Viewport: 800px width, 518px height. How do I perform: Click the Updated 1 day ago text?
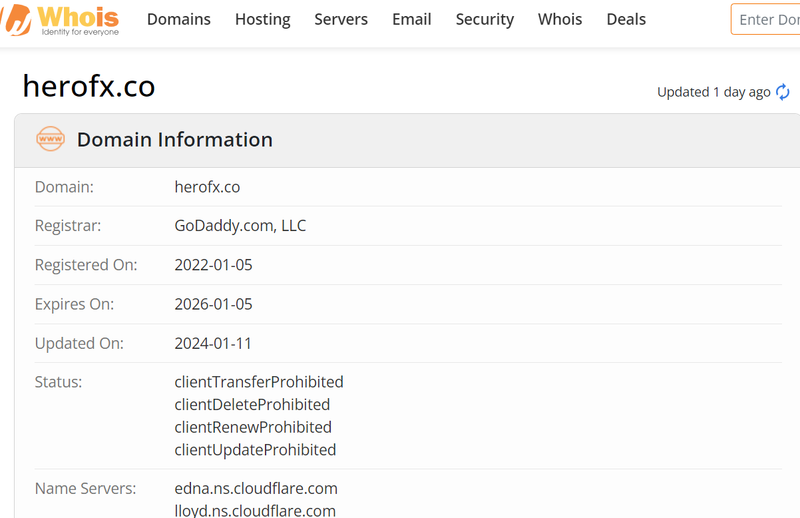pos(713,92)
